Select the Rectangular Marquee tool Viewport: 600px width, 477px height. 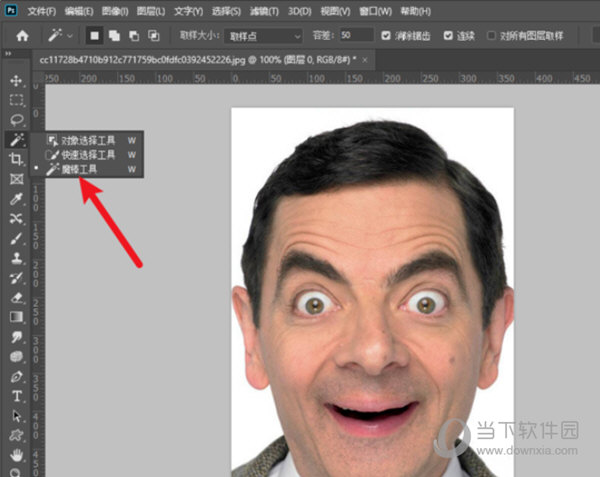click(16, 100)
